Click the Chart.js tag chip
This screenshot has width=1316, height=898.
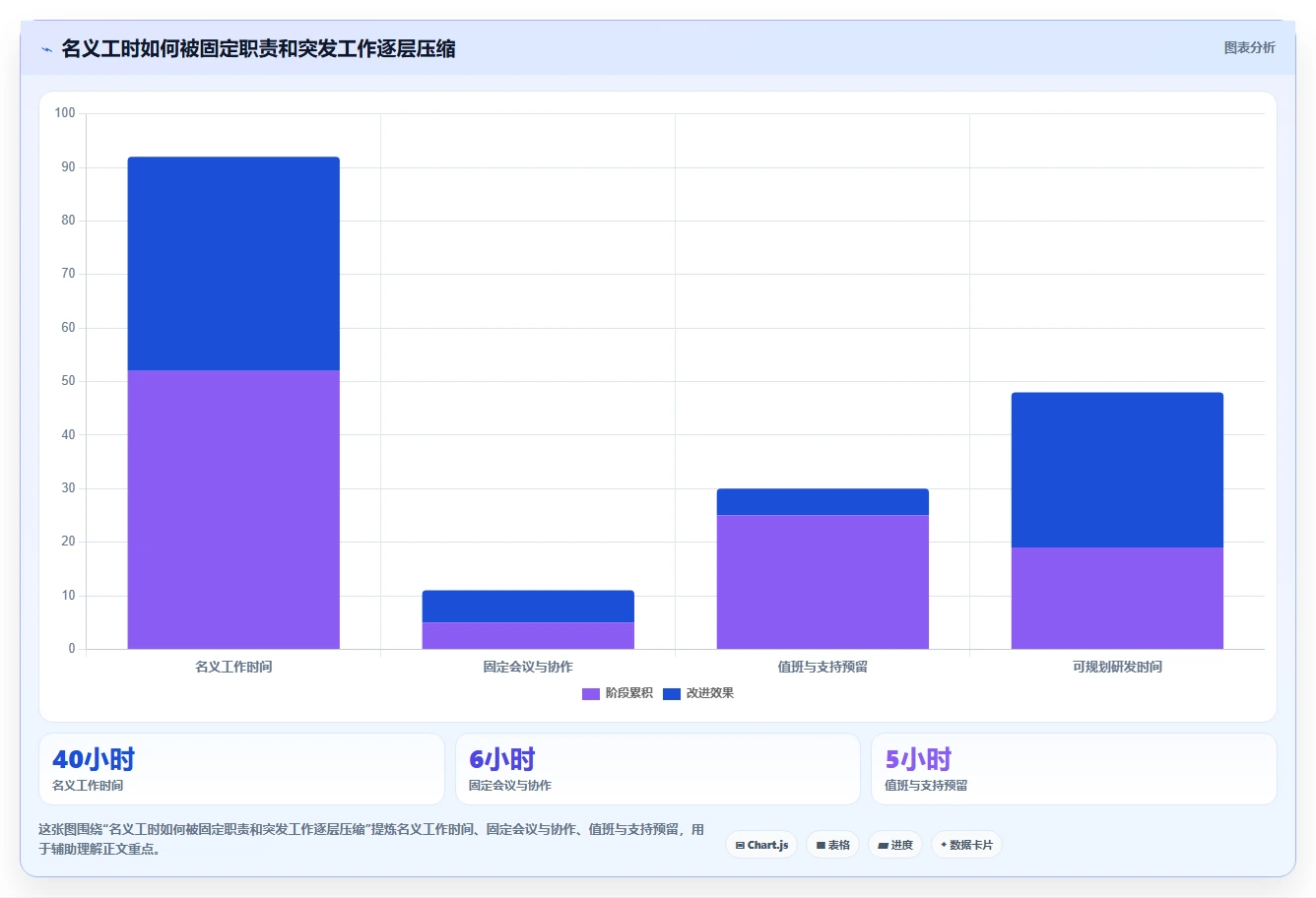pyautogui.click(x=761, y=845)
